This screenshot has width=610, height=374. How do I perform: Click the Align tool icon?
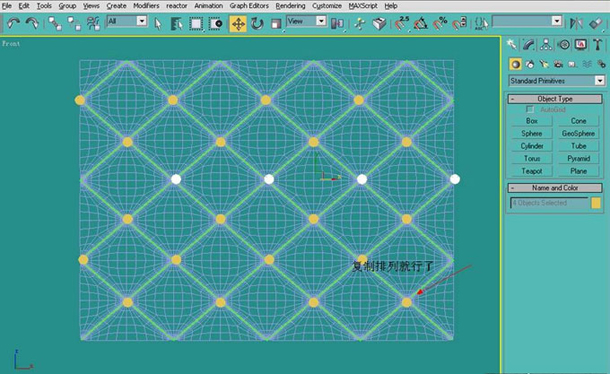point(596,24)
